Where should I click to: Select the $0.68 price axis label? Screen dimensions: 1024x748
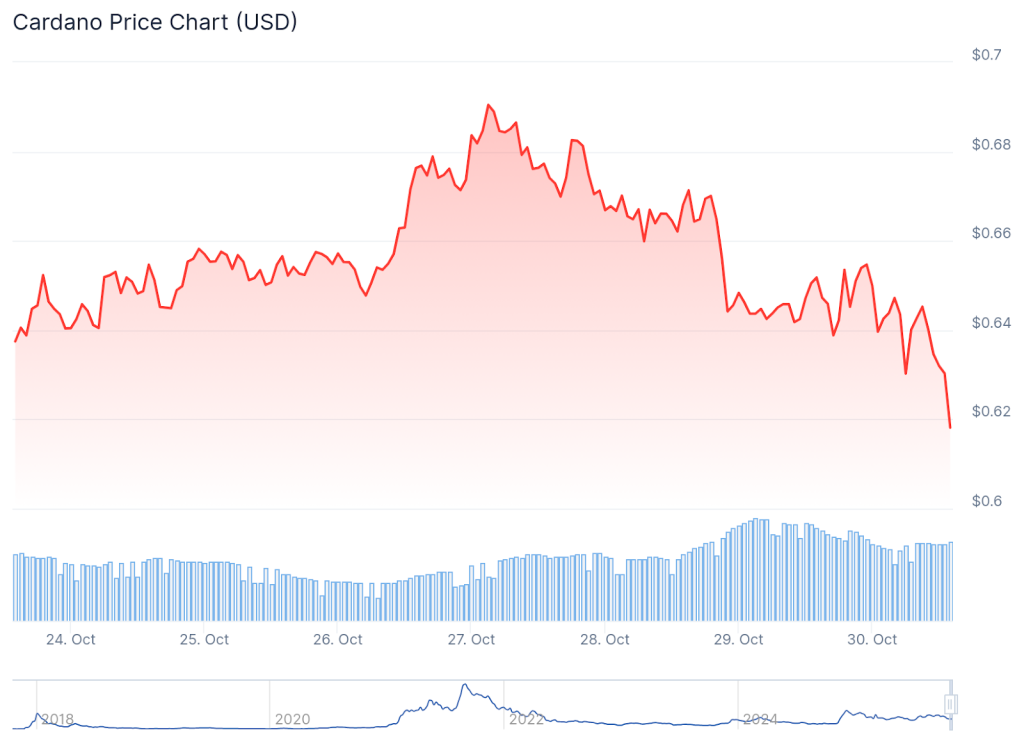(x=991, y=144)
